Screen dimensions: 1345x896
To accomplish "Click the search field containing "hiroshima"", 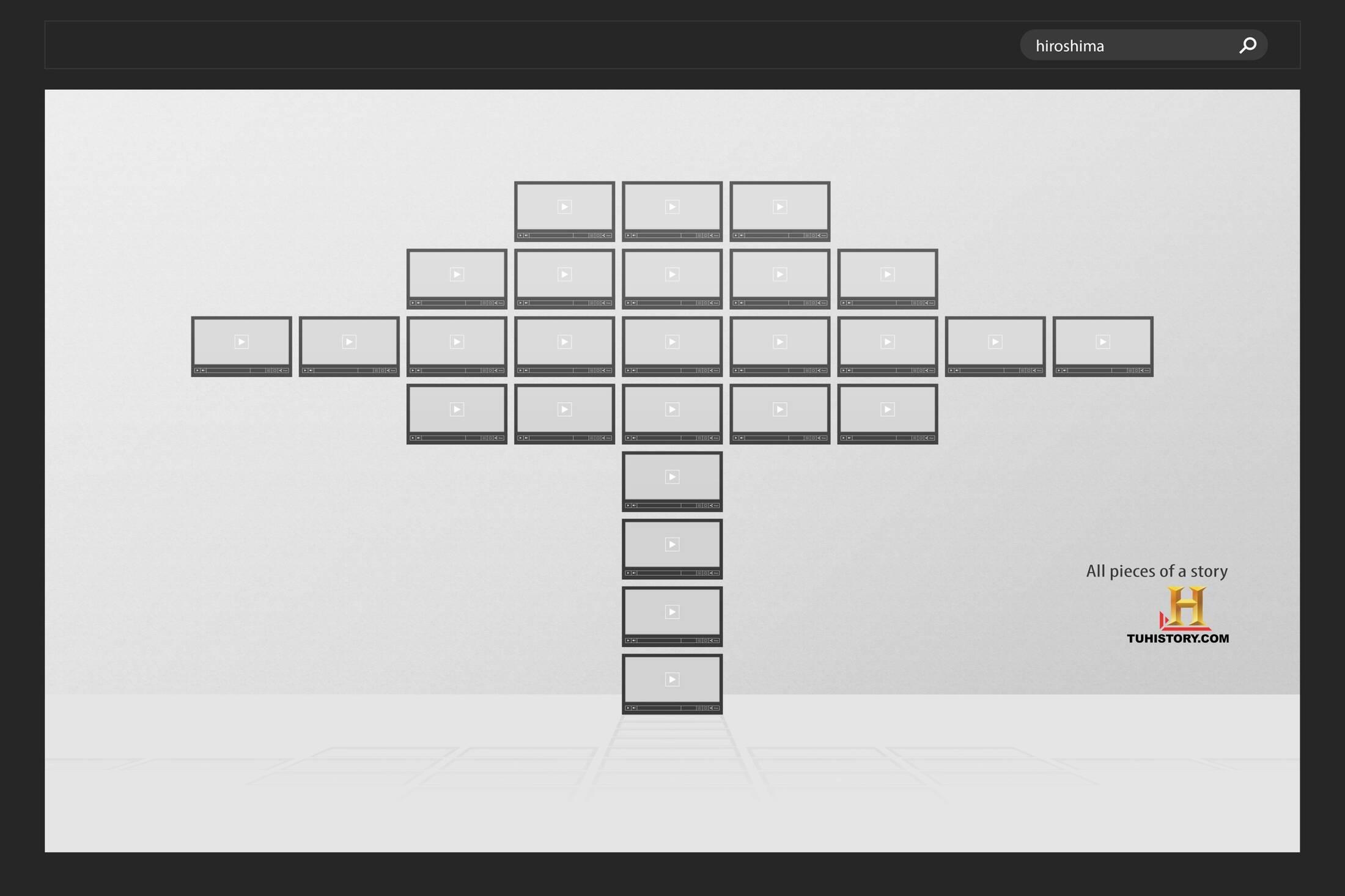I will [x=1143, y=45].
